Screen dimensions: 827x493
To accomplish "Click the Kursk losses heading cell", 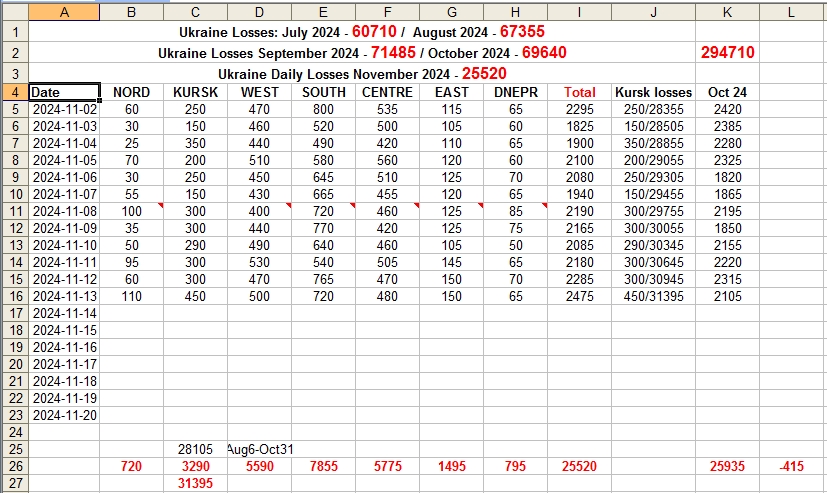I will [653, 92].
